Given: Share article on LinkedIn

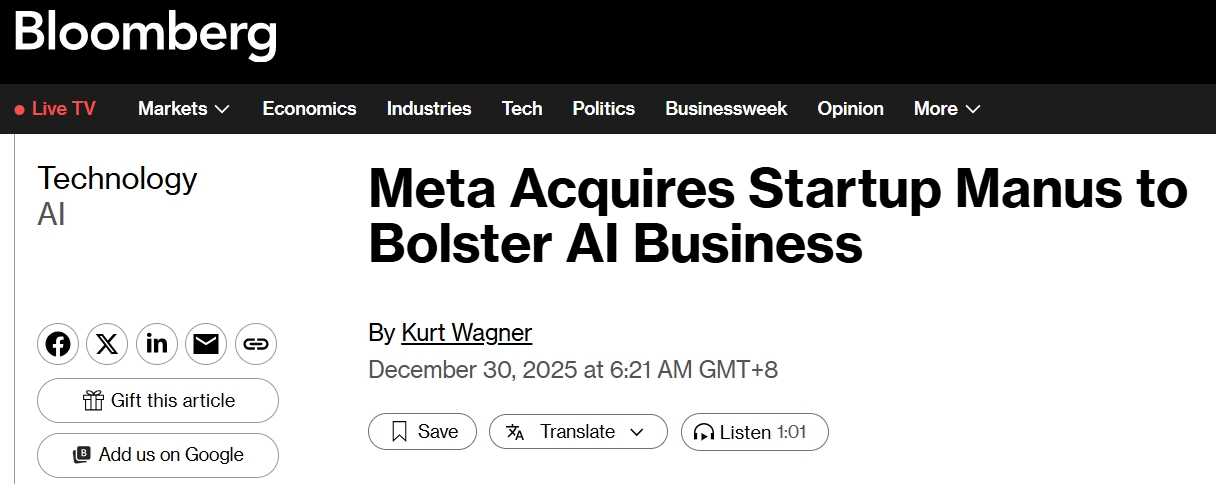Looking at the screenshot, I should point(156,344).
